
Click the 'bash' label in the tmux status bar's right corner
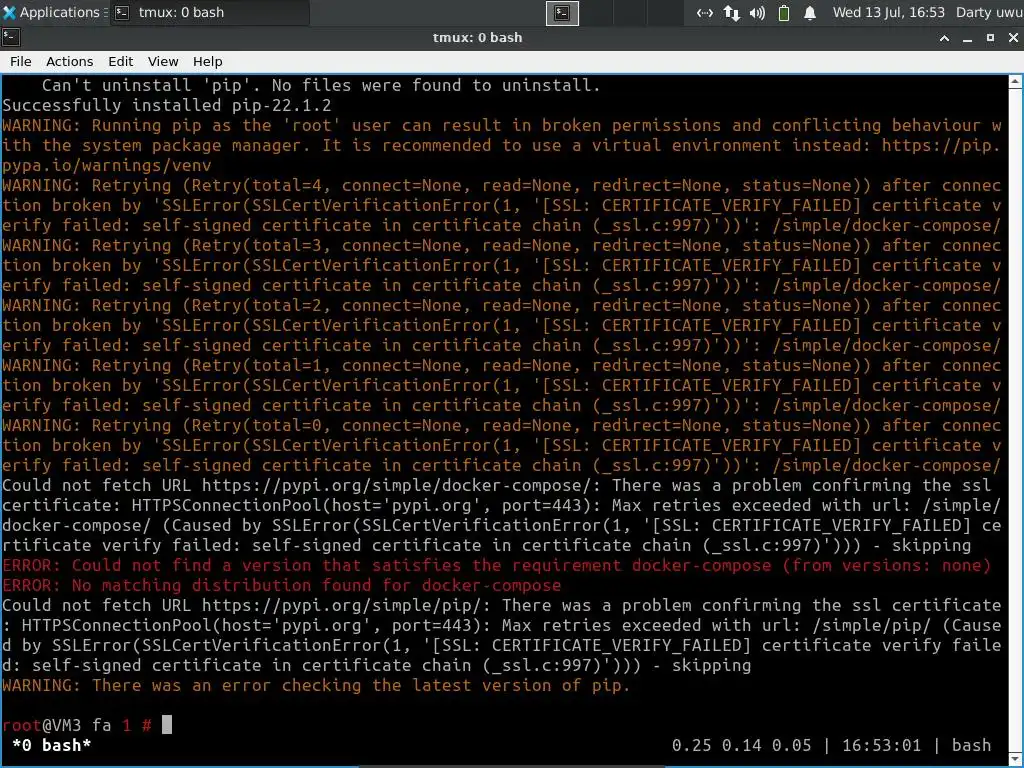[x=971, y=745]
